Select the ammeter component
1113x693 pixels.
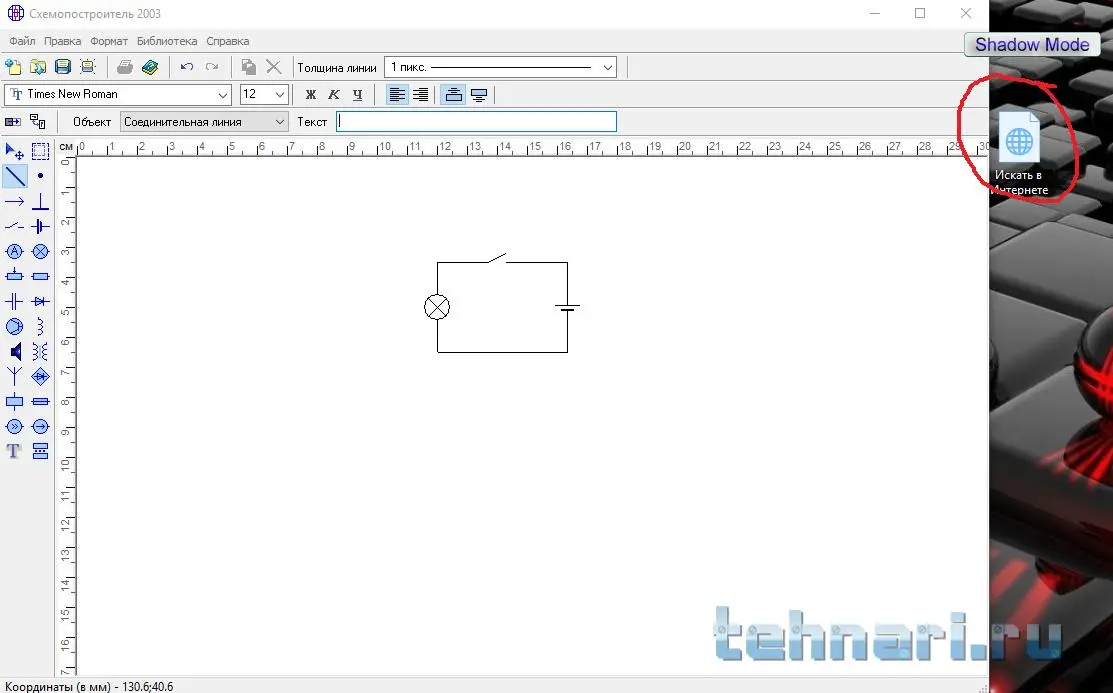coord(14,251)
